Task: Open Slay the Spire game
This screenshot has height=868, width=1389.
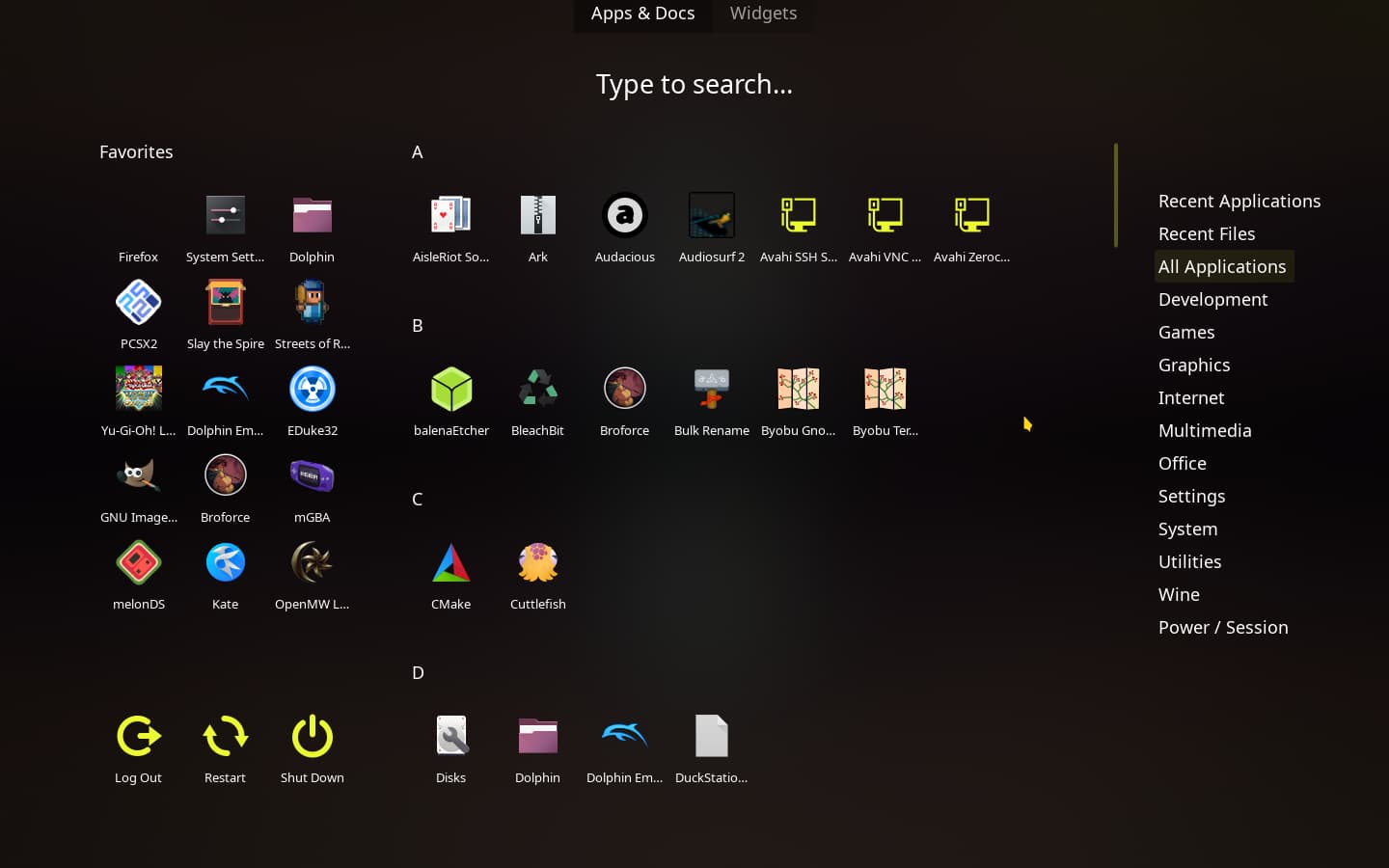Action: click(225, 315)
